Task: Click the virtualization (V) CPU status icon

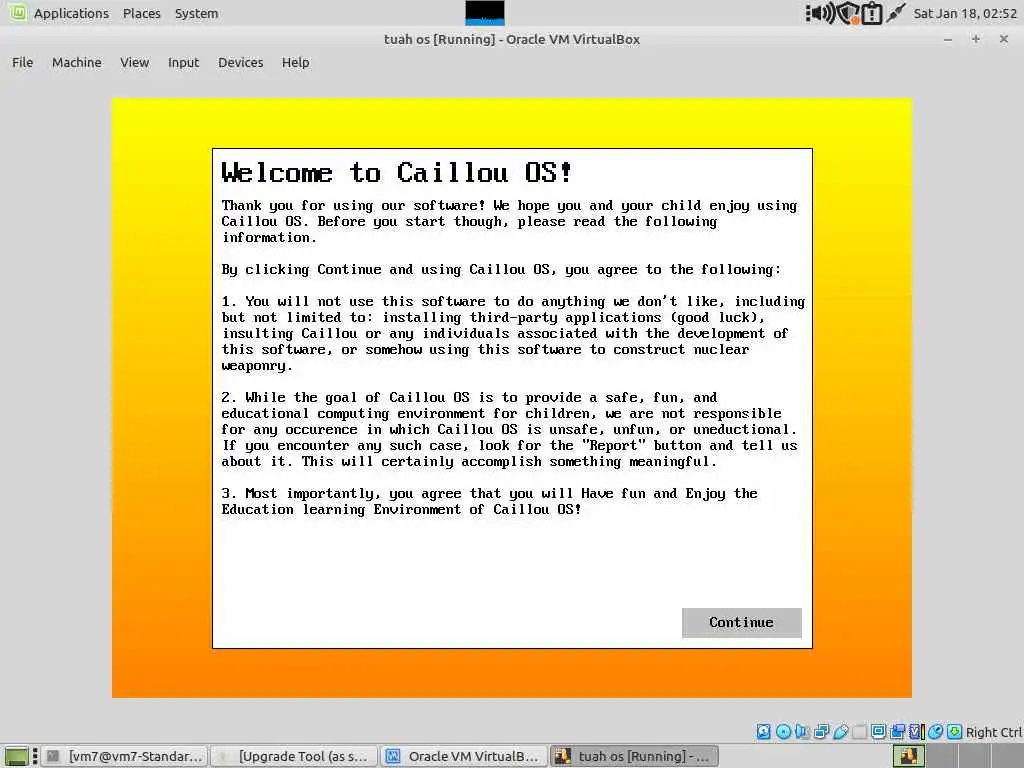Action: pyautogui.click(x=916, y=731)
